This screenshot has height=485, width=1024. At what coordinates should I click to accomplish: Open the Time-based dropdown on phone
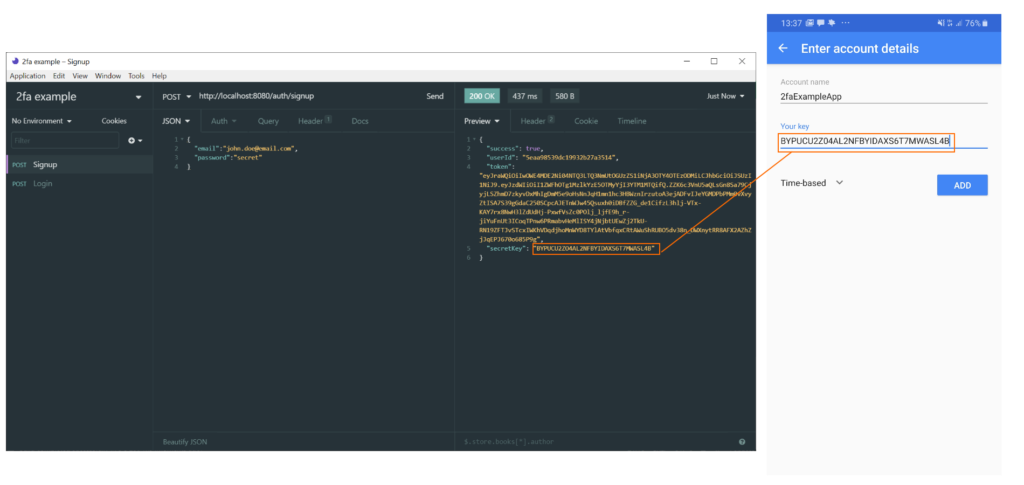click(812, 183)
